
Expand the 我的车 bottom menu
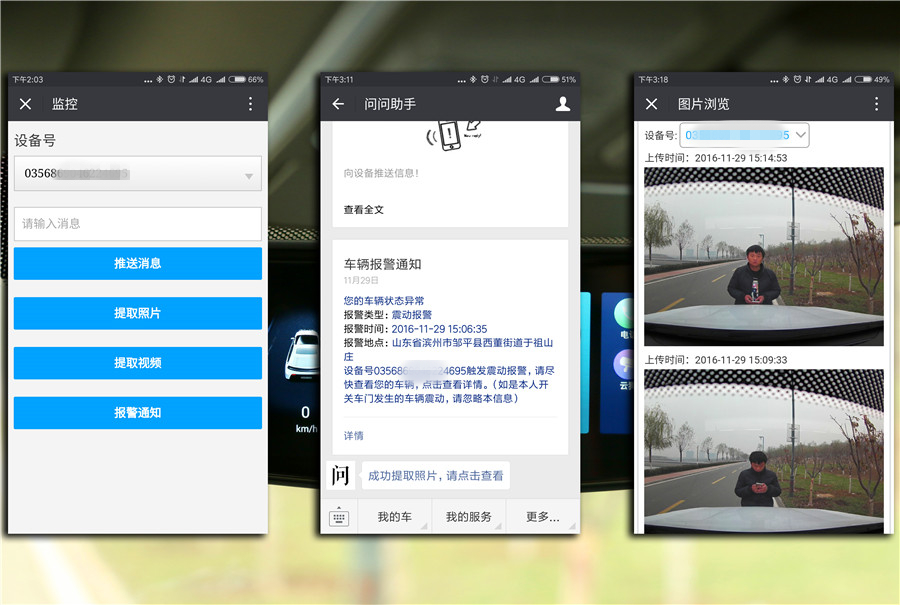pos(394,517)
